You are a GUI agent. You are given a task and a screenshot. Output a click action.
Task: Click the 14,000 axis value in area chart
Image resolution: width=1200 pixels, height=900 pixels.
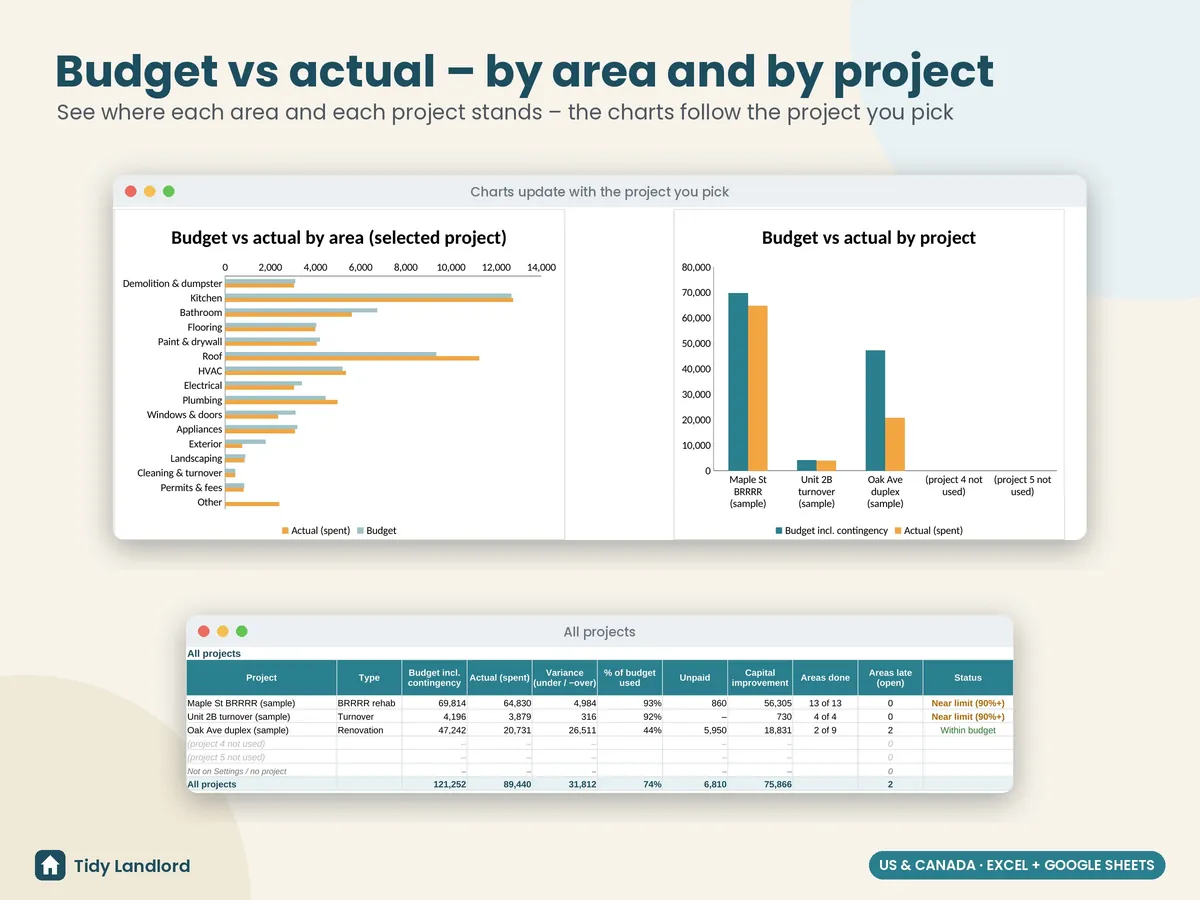click(x=541, y=268)
